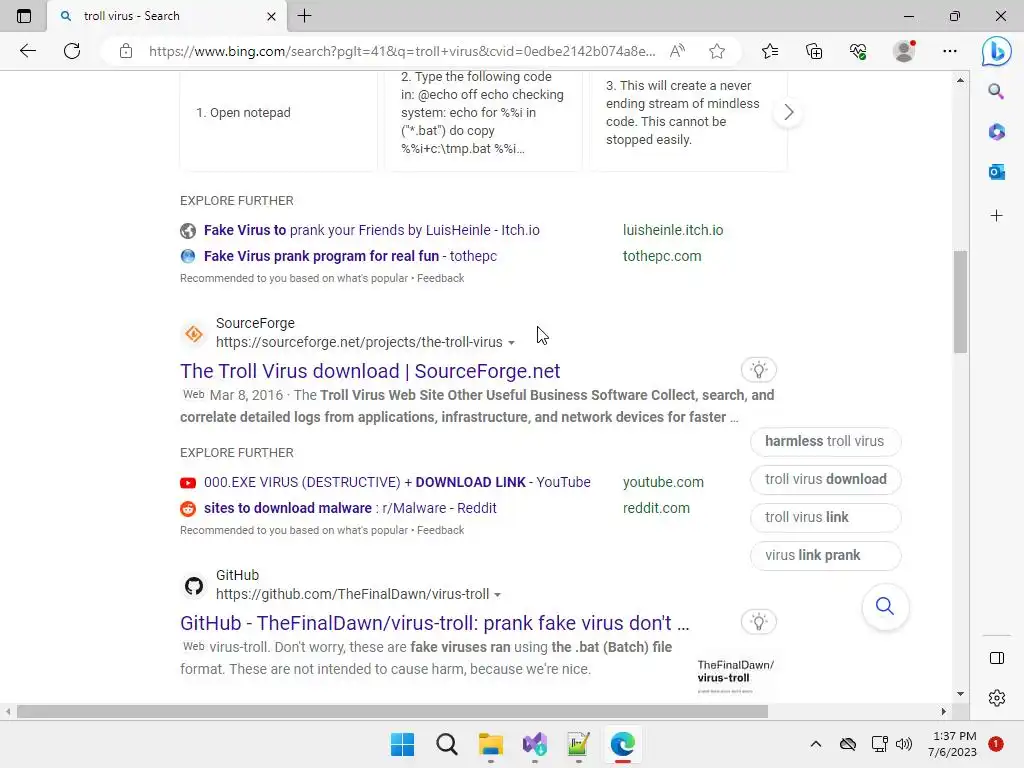The image size is (1024, 768).
Task: Open 000.EXE VIRUS YouTube link
Action: tap(397, 482)
